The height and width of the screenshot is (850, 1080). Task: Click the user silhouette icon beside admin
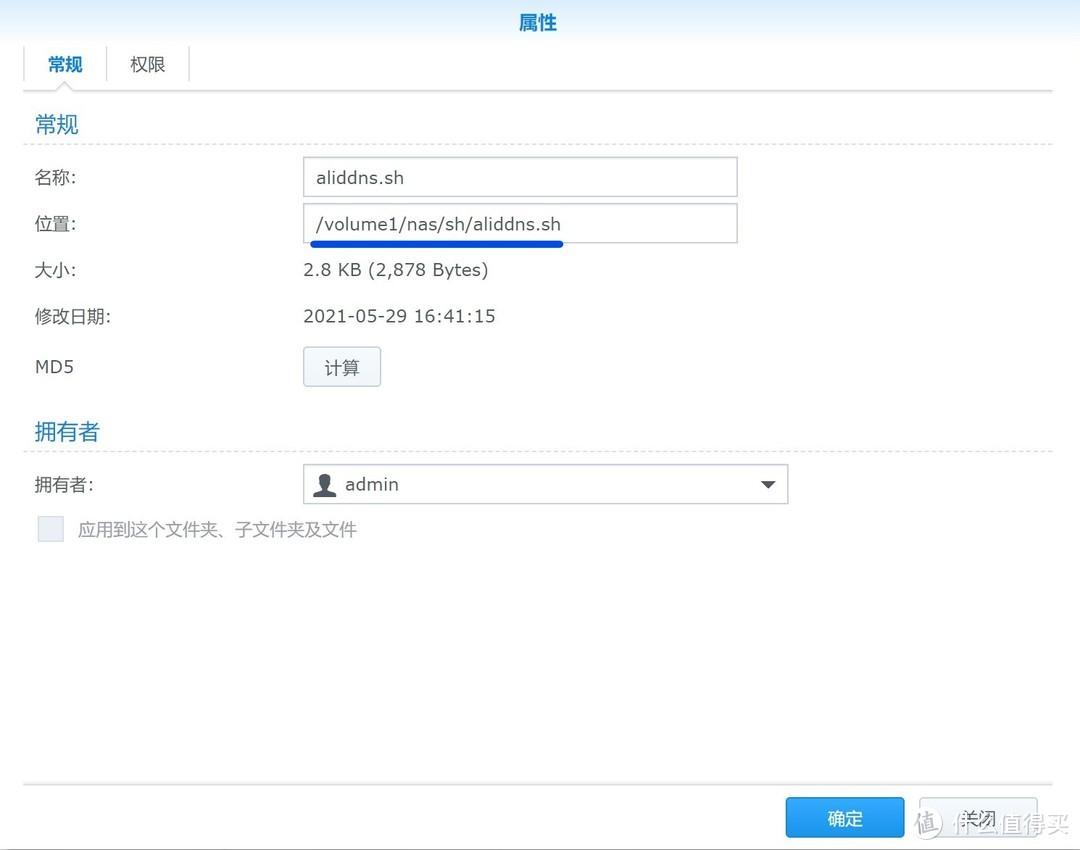click(x=324, y=484)
